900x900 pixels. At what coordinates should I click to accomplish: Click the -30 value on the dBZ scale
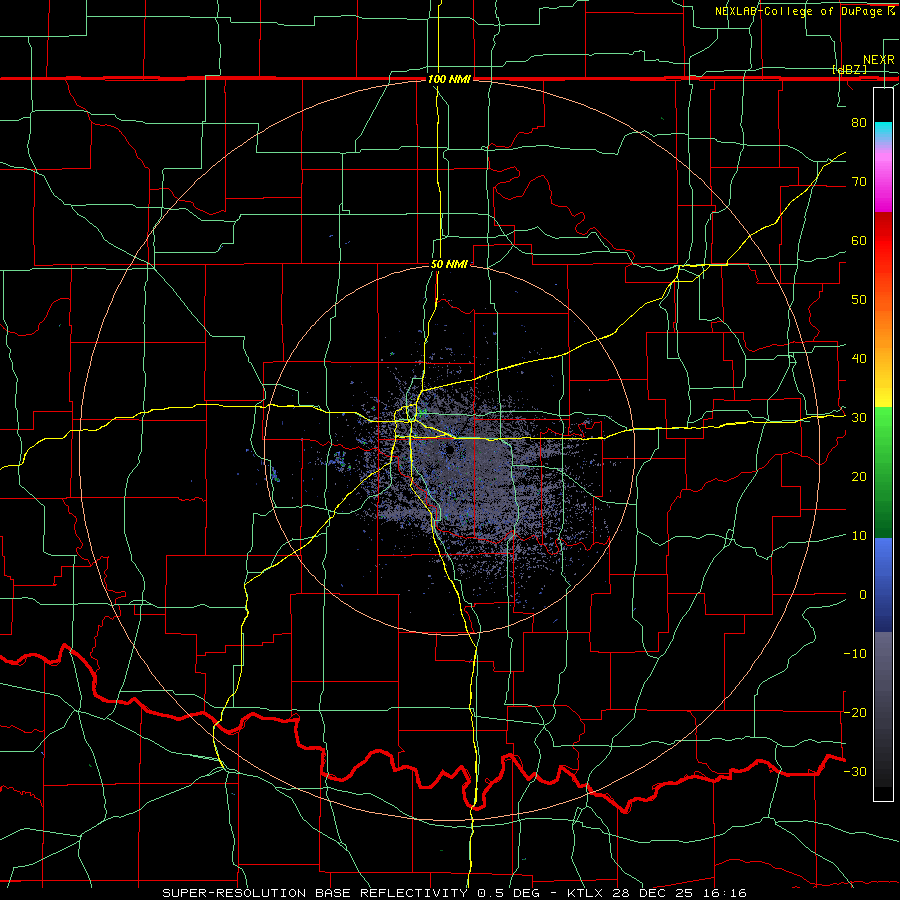click(855, 771)
